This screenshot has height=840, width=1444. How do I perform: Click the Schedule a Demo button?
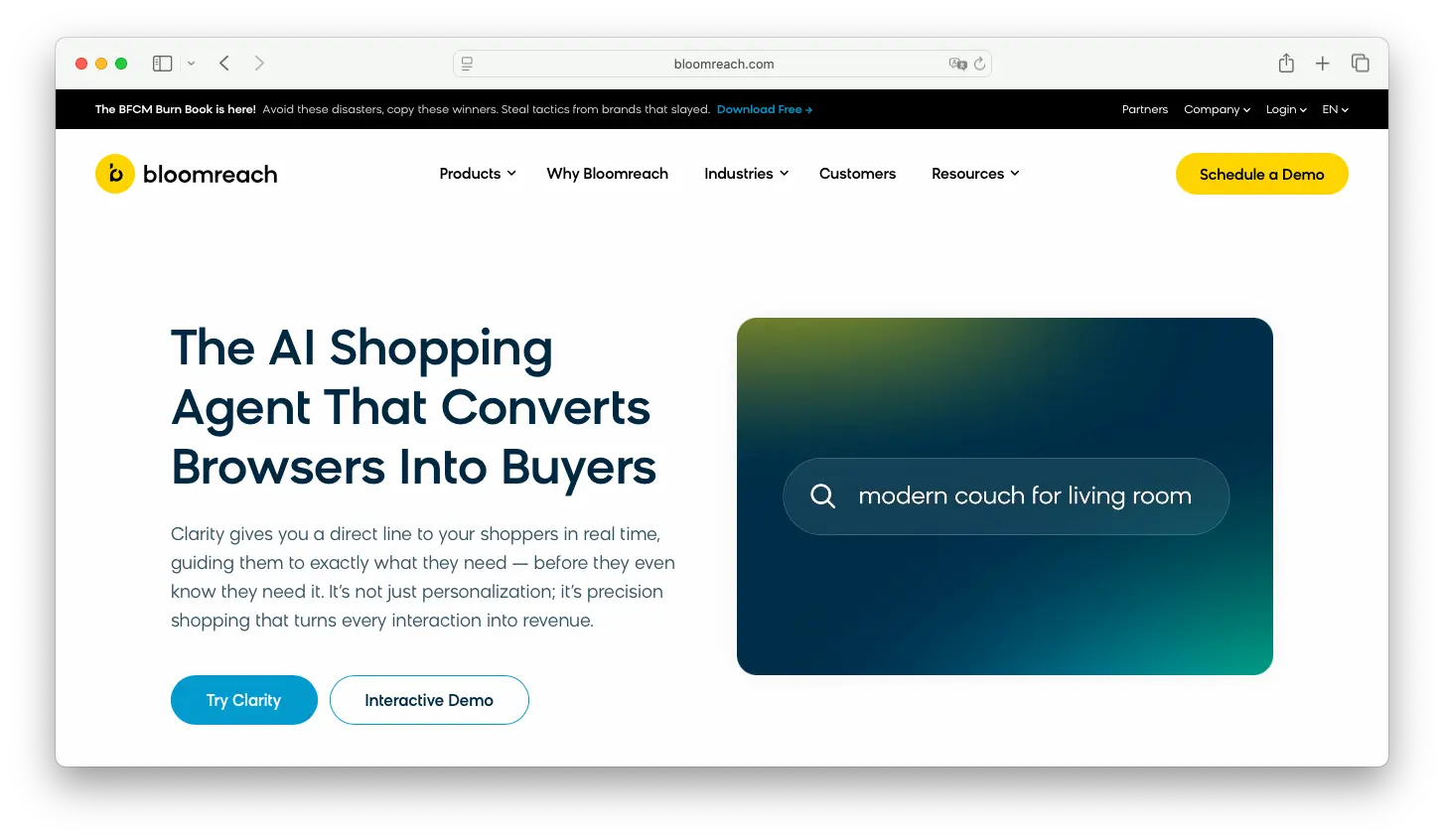click(1261, 174)
